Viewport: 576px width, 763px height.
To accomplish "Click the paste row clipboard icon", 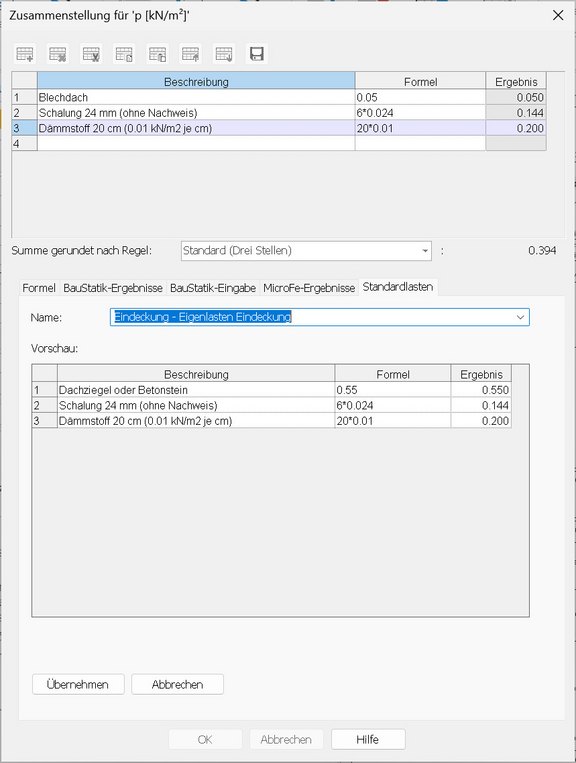I will [x=158, y=54].
